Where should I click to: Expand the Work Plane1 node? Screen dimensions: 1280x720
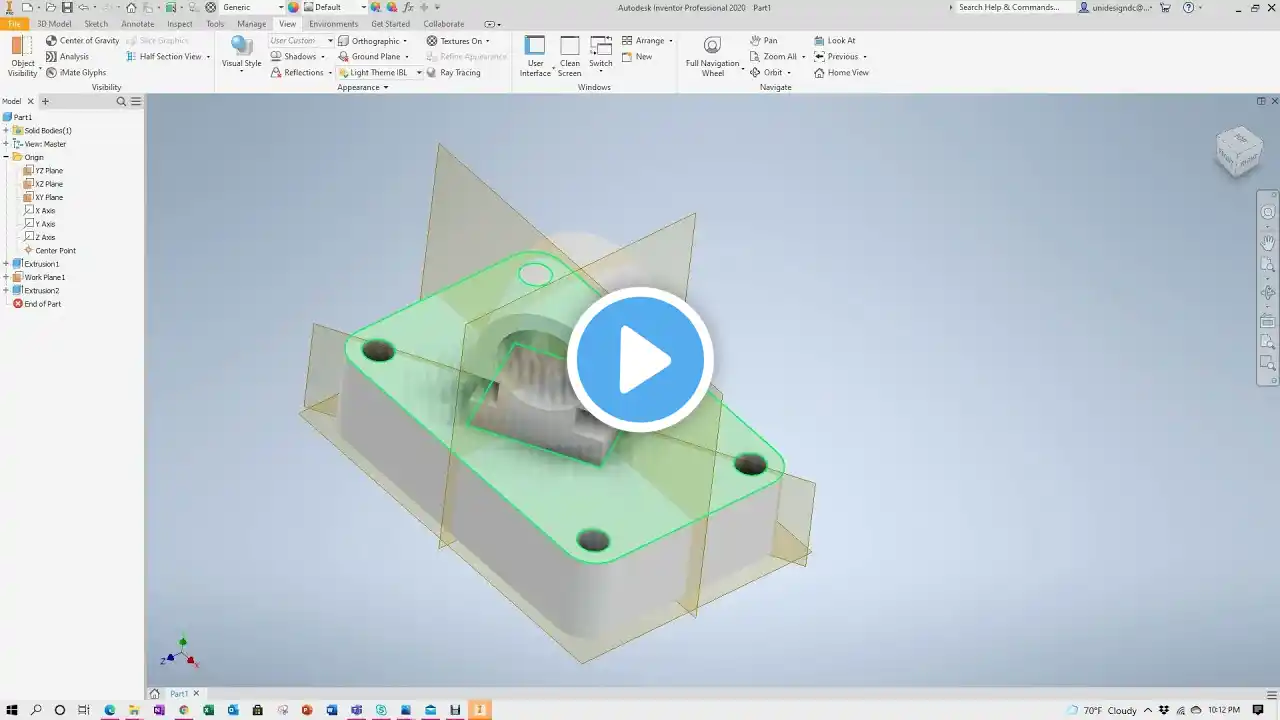click(x=6, y=278)
